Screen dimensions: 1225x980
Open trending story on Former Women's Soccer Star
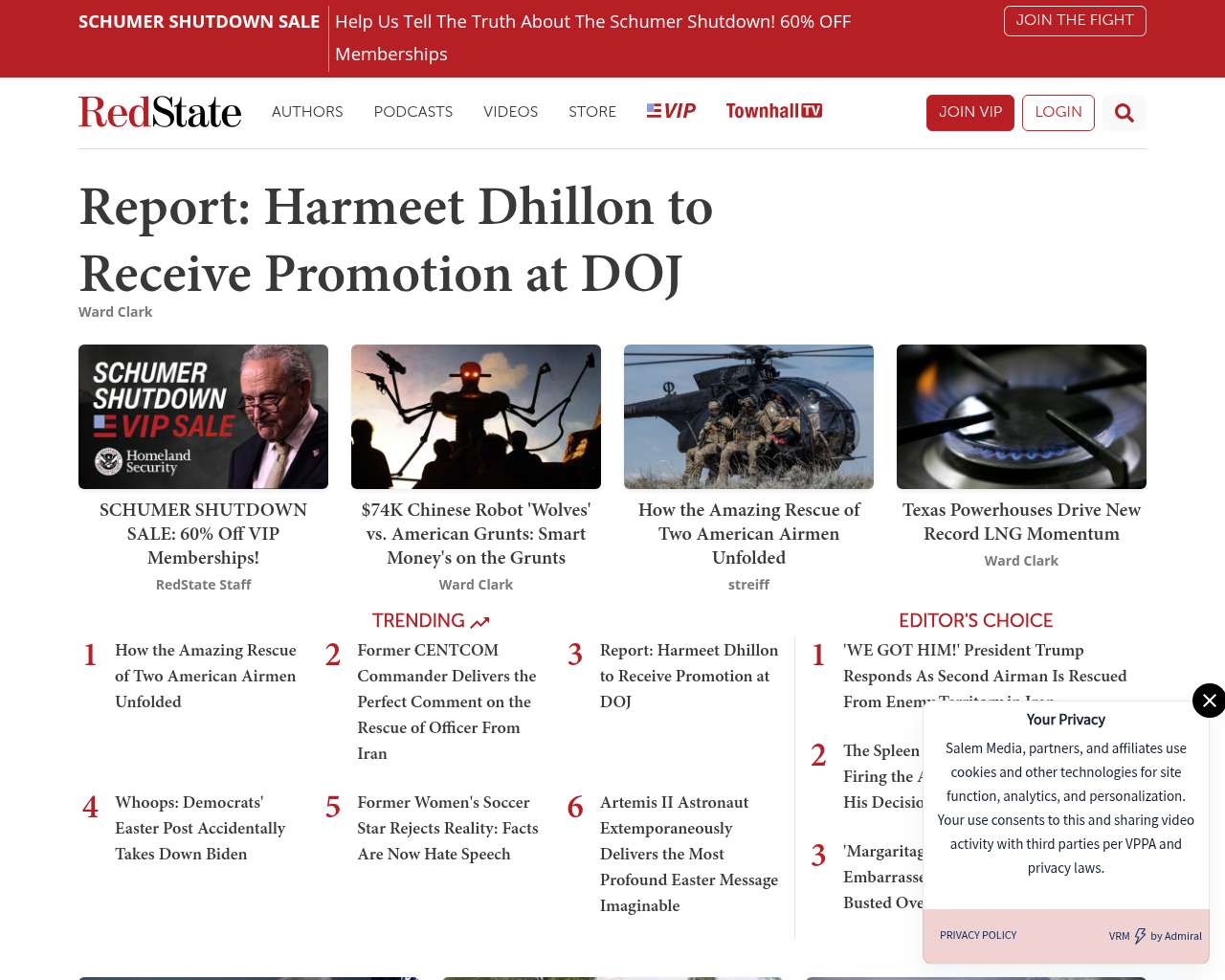tap(448, 828)
